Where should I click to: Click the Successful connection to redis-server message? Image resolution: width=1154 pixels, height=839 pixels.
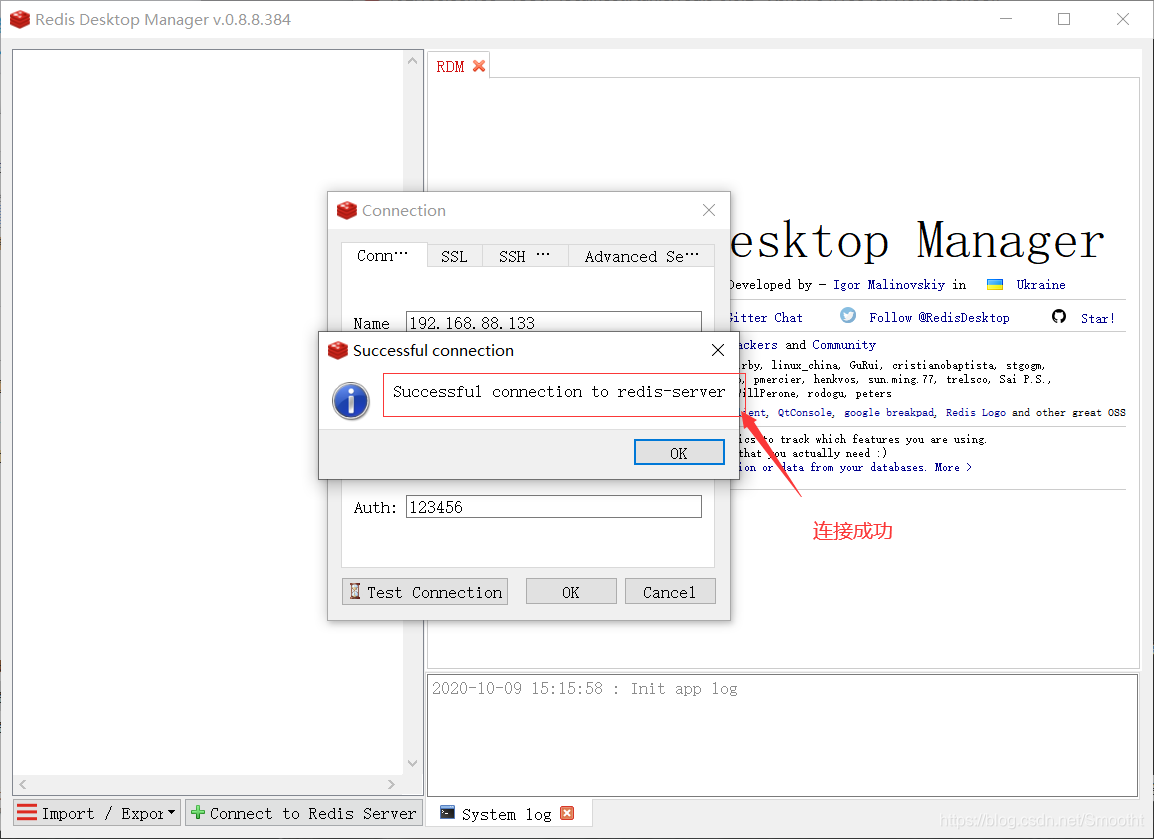[559, 392]
